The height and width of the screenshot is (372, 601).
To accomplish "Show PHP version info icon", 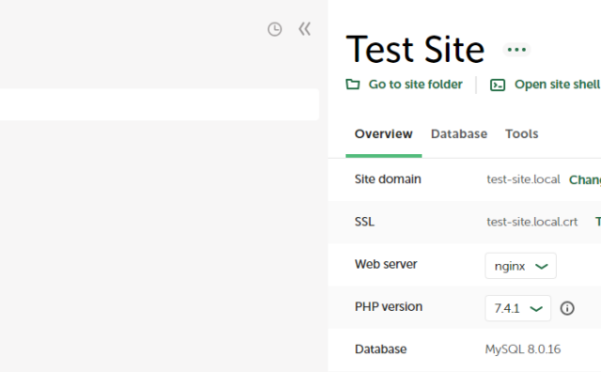I will (x=567, y=308).
